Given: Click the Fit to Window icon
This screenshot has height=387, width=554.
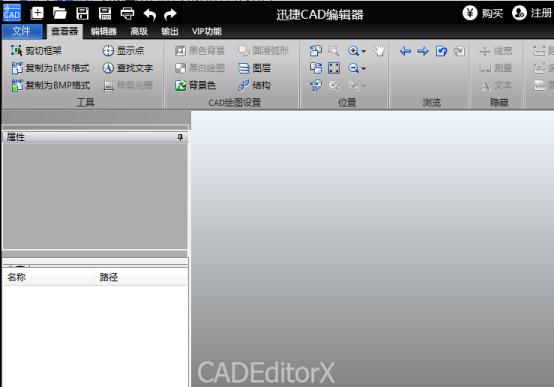Looking at the screenshot, I should coord(334,68).
